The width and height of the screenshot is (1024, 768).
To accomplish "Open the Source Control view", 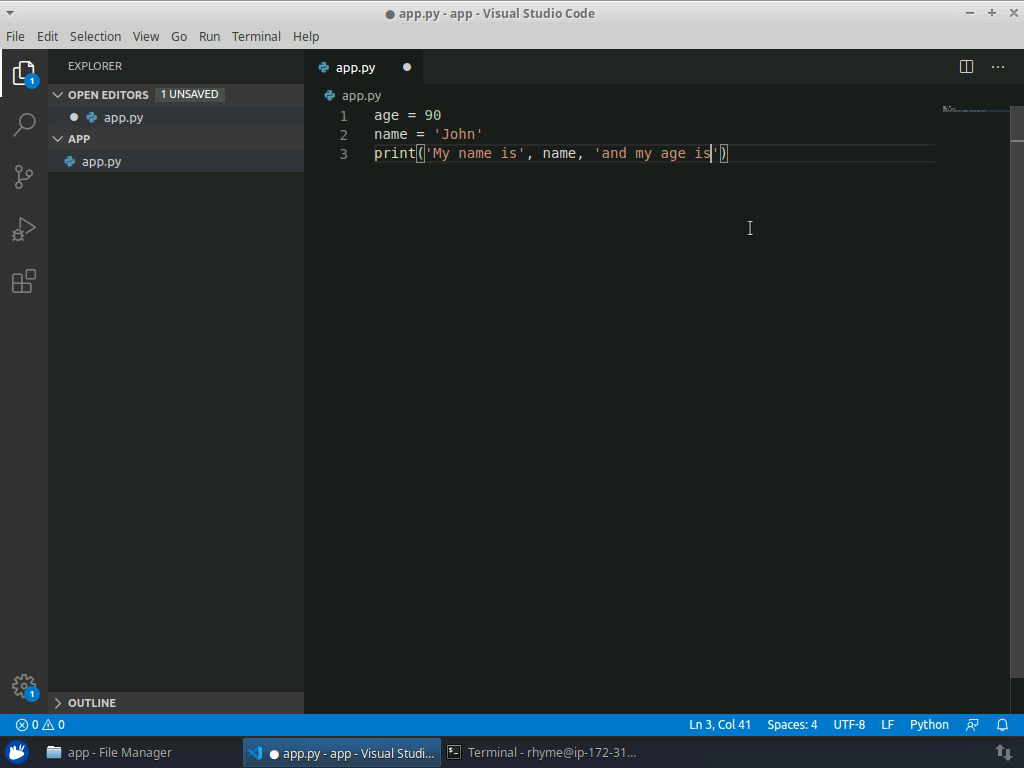I will click(x=24, y=176).
